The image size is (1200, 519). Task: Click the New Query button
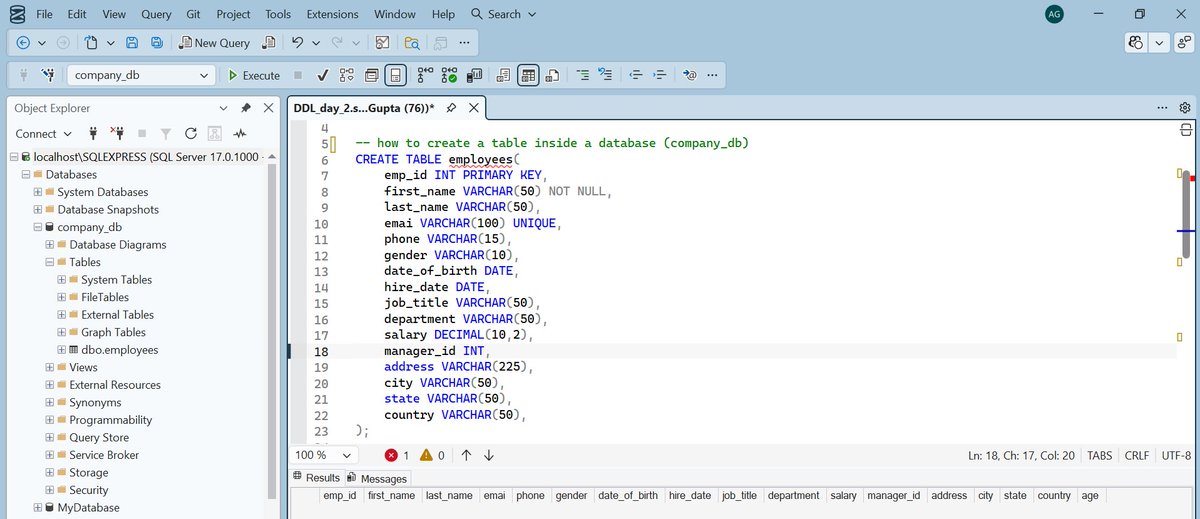tap(215, 43)
